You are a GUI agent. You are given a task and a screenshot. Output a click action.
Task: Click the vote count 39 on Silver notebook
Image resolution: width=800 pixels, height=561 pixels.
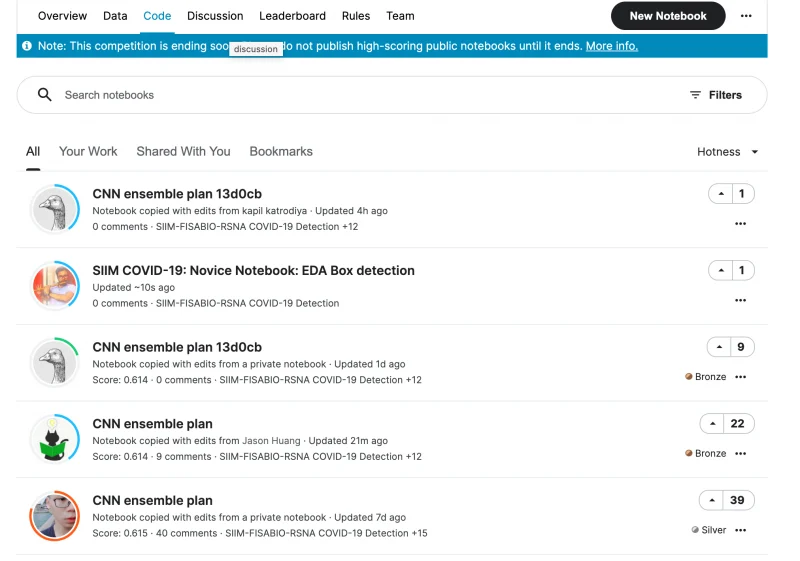[x=737, y=500]
